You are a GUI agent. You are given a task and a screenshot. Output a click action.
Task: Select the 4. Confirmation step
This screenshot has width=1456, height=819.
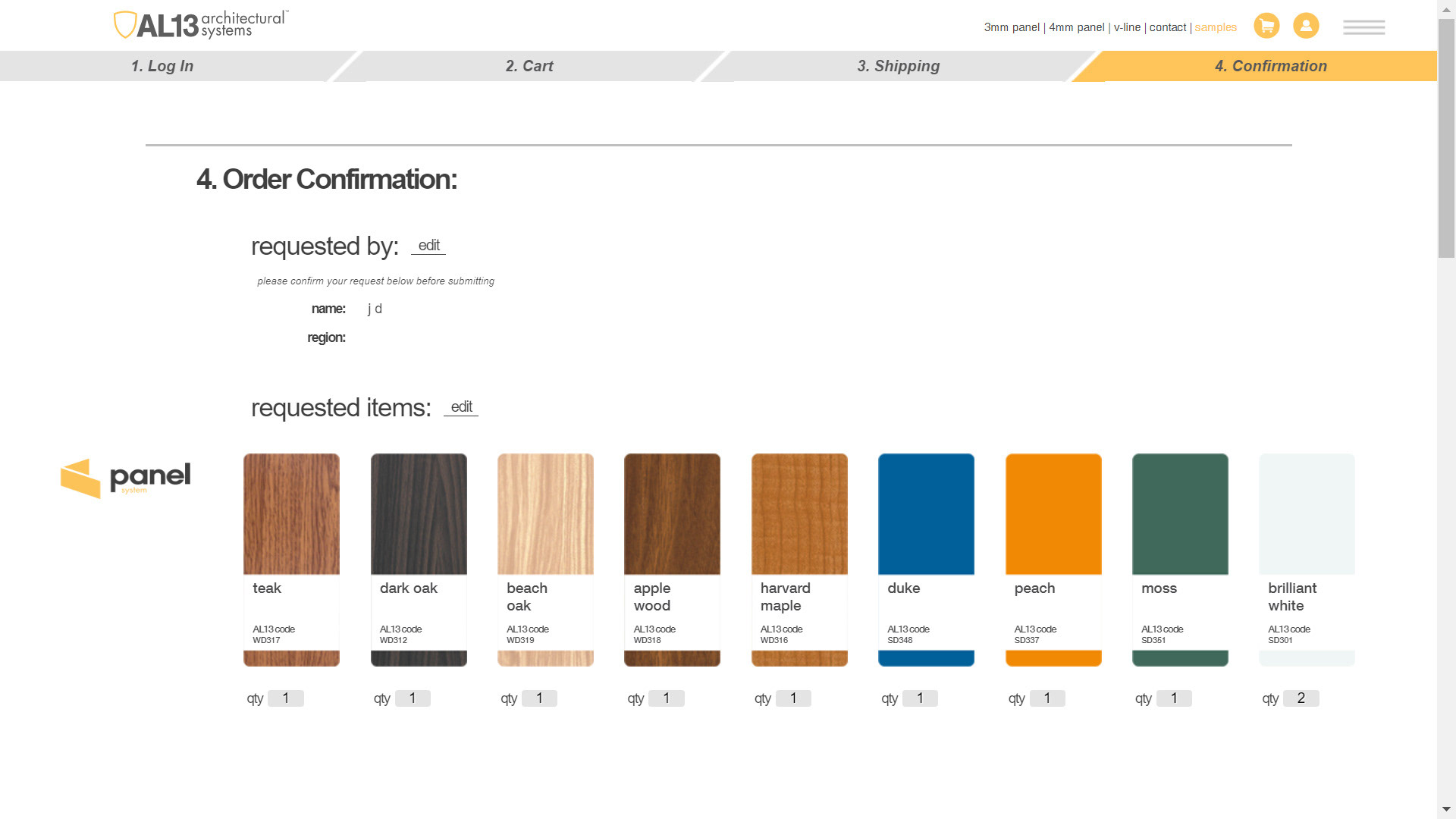pyautogui.click(x=1270, y=66)
